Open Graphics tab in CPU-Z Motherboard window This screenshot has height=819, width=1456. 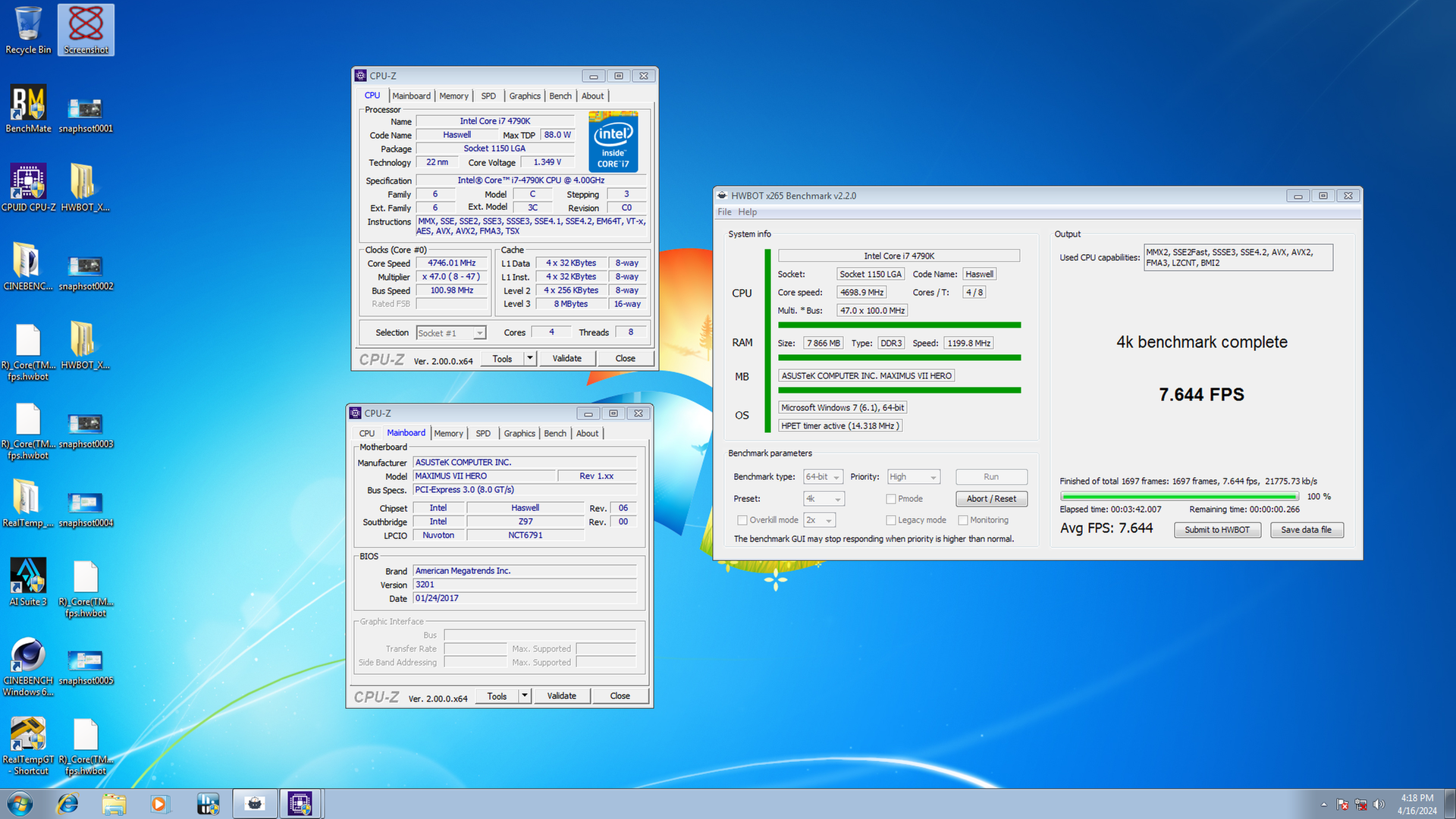tap(519, 434)
